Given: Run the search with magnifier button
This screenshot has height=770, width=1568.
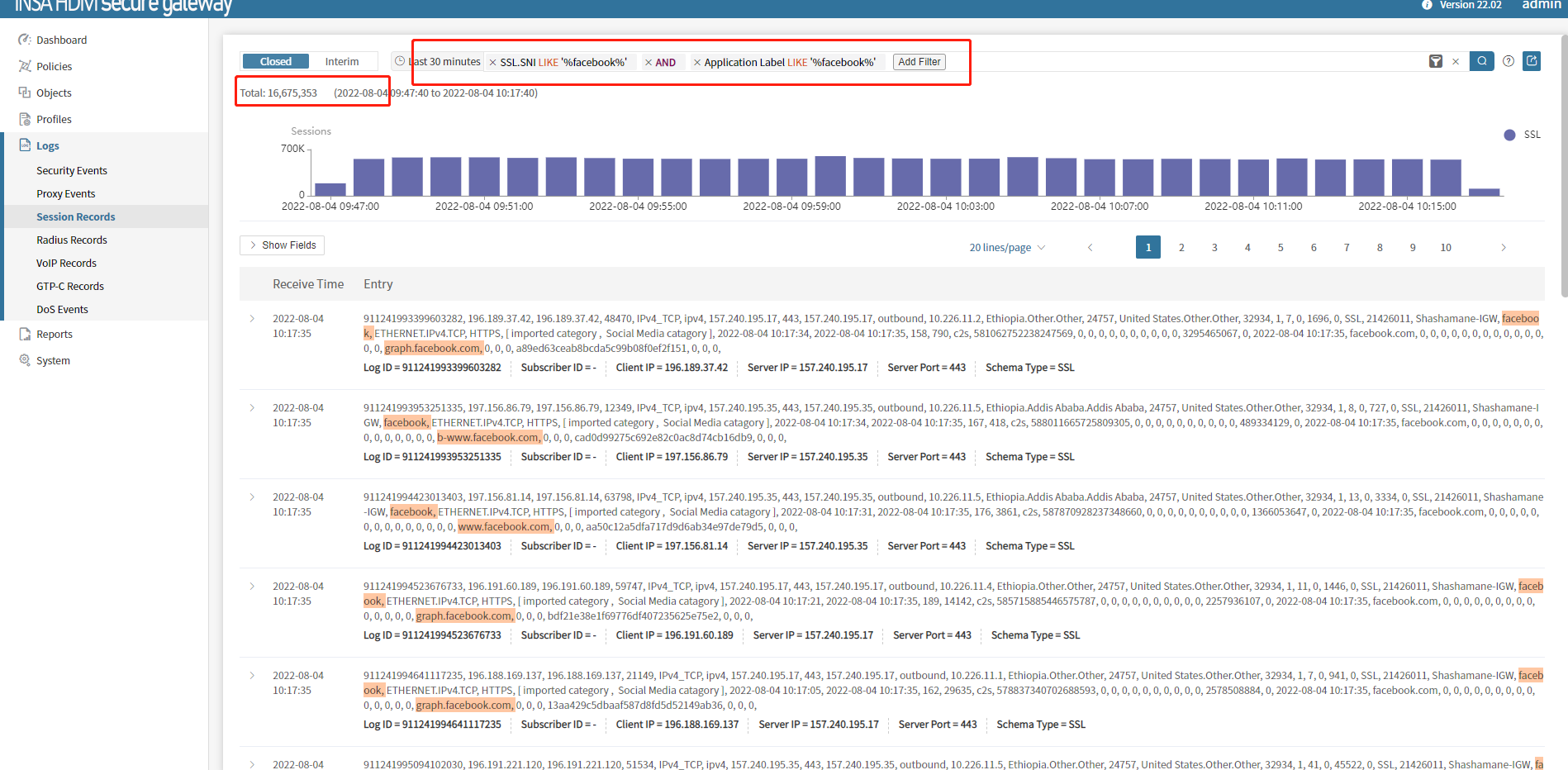Looking at the screenshot, I should click(x=1481, y=61).
